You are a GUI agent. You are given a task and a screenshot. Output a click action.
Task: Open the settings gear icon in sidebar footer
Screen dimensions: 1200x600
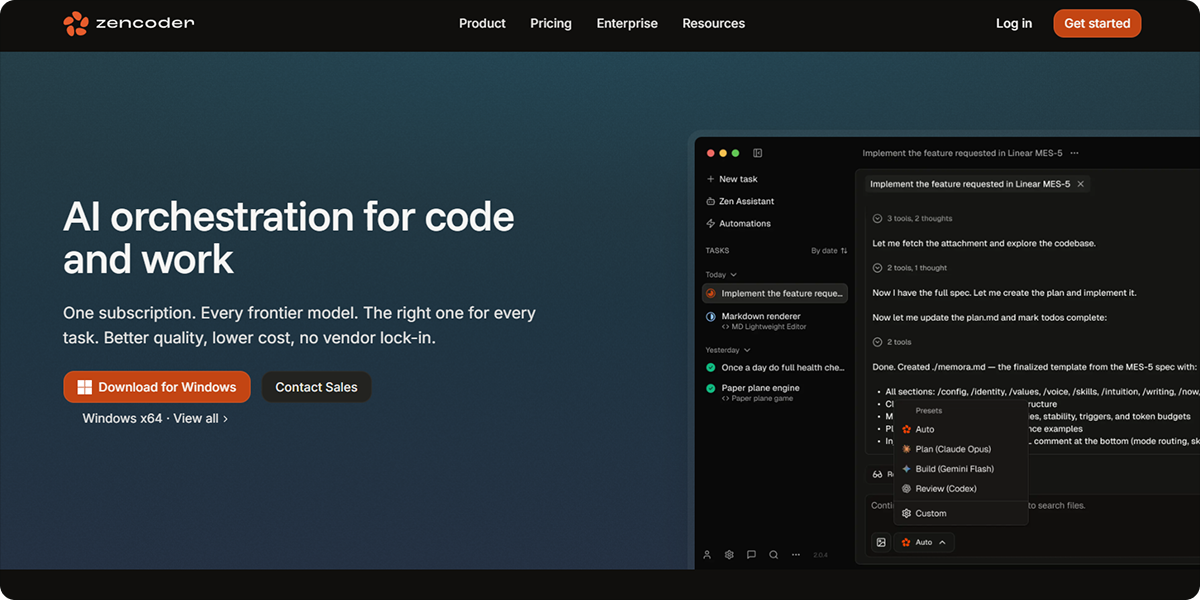tap(729, 555)
